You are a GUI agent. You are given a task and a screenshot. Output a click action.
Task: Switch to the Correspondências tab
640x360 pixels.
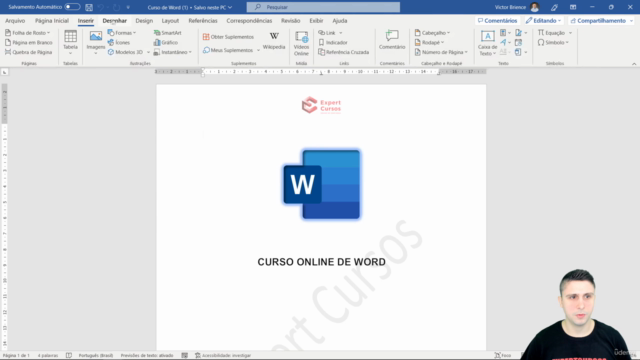click(249, 21)
